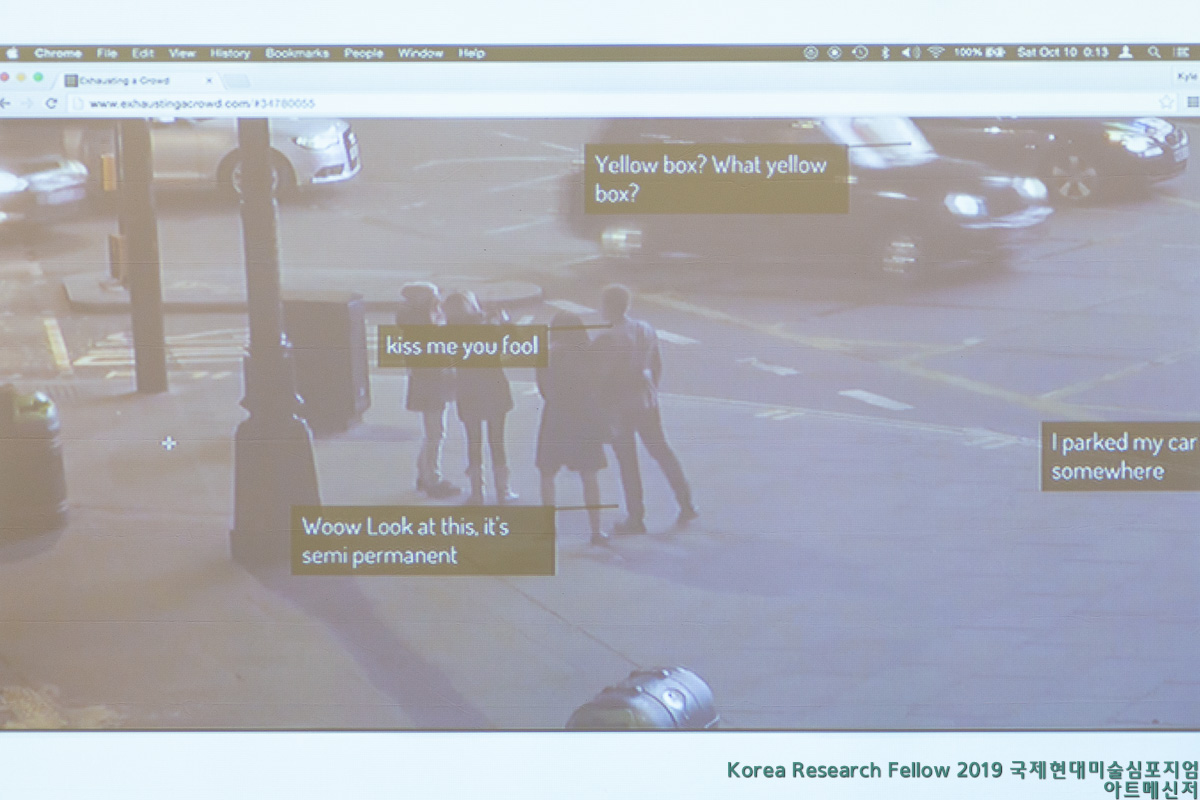This screenshot has height=800, width=1200.
Task: Click the 100% battery indicator
Action: point(979,53)
